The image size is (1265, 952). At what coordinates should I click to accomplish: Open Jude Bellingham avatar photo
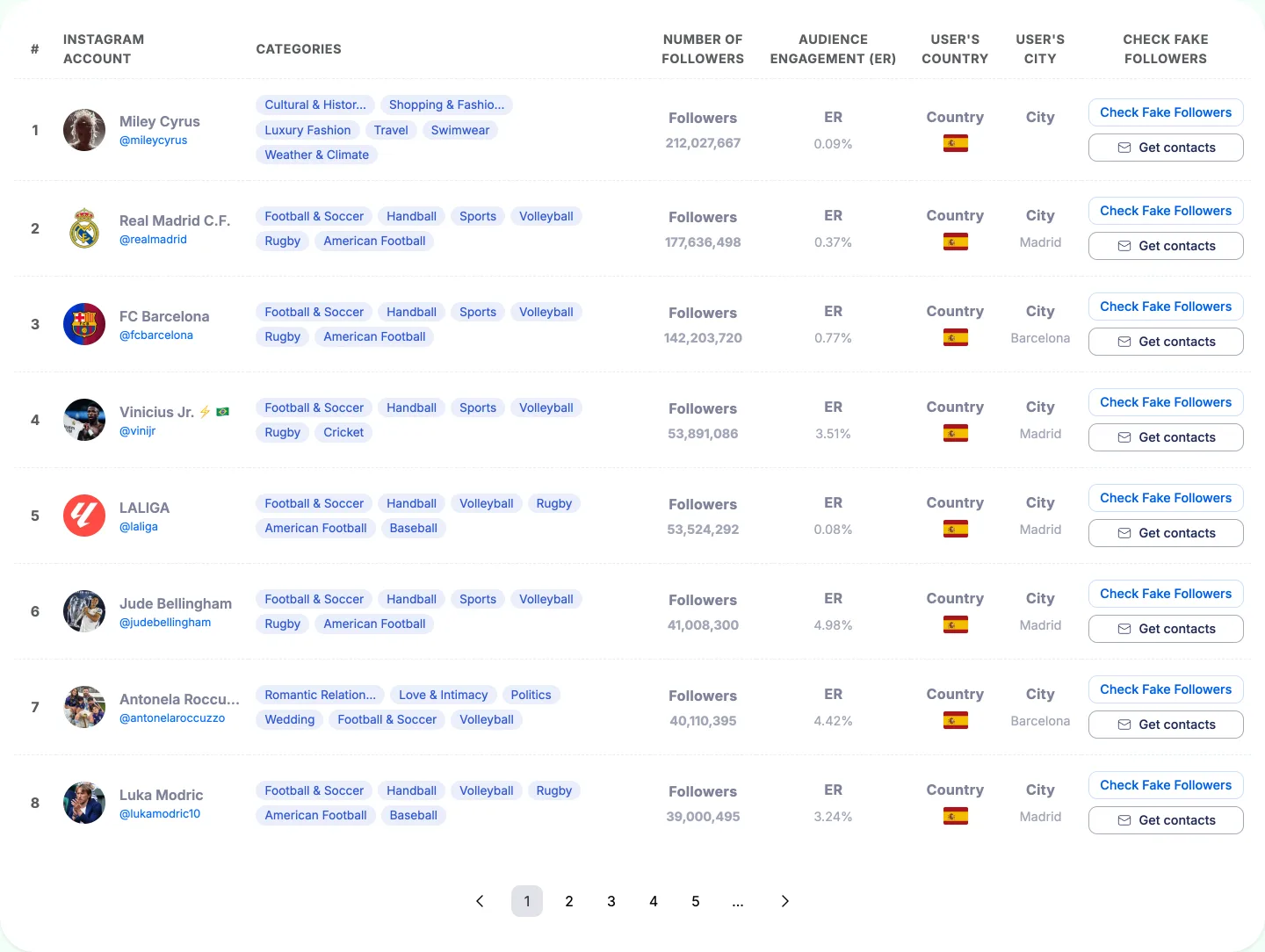[84, 611]
